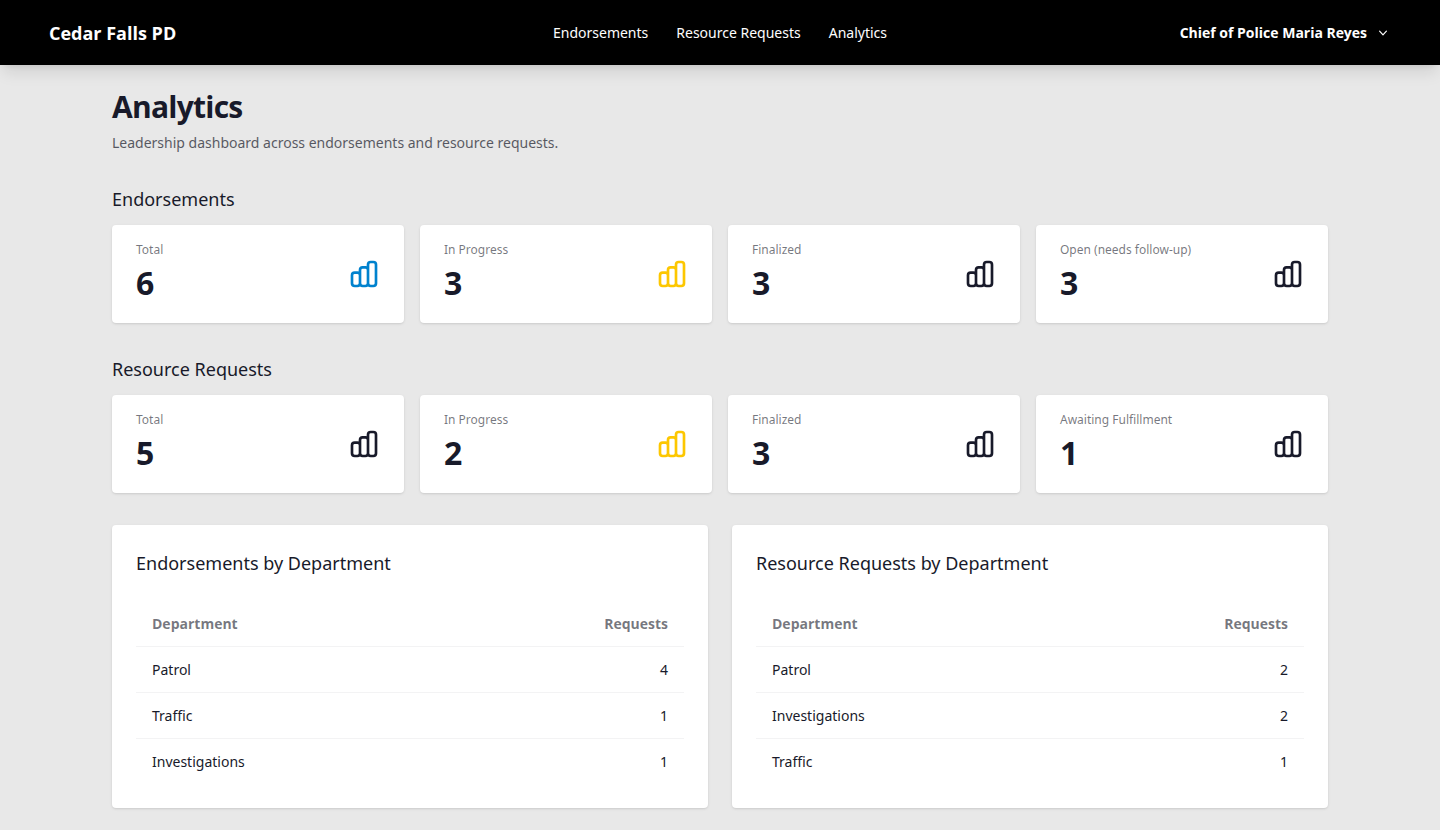Viewport: 1440px width, 830px height.
Task: Open the Endorsements nav item
Action: point(600,33)
